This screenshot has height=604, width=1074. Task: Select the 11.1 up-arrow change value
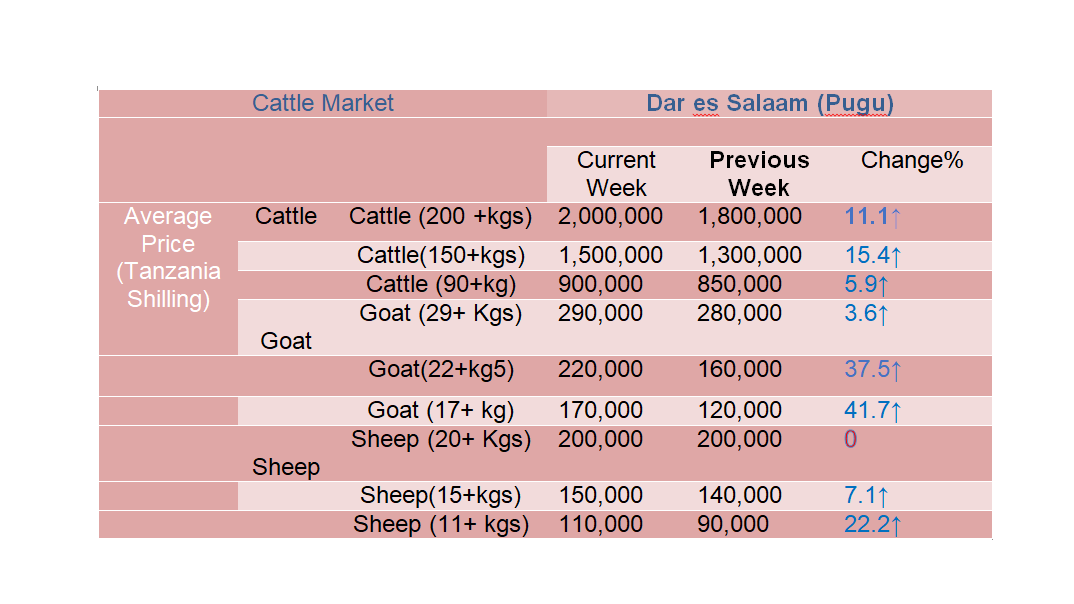pyautogui.click(x=873, y=217)
